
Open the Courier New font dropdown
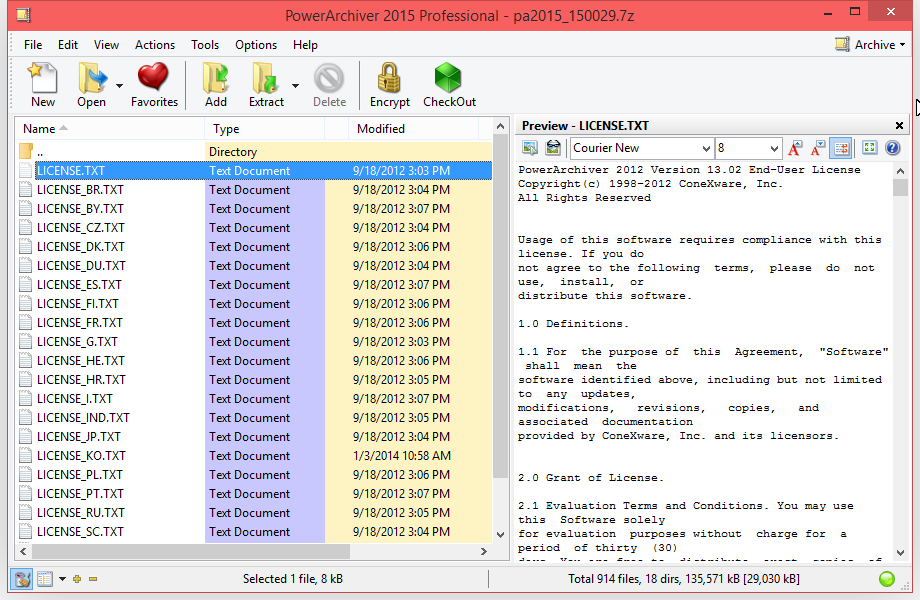pos(706,148)
